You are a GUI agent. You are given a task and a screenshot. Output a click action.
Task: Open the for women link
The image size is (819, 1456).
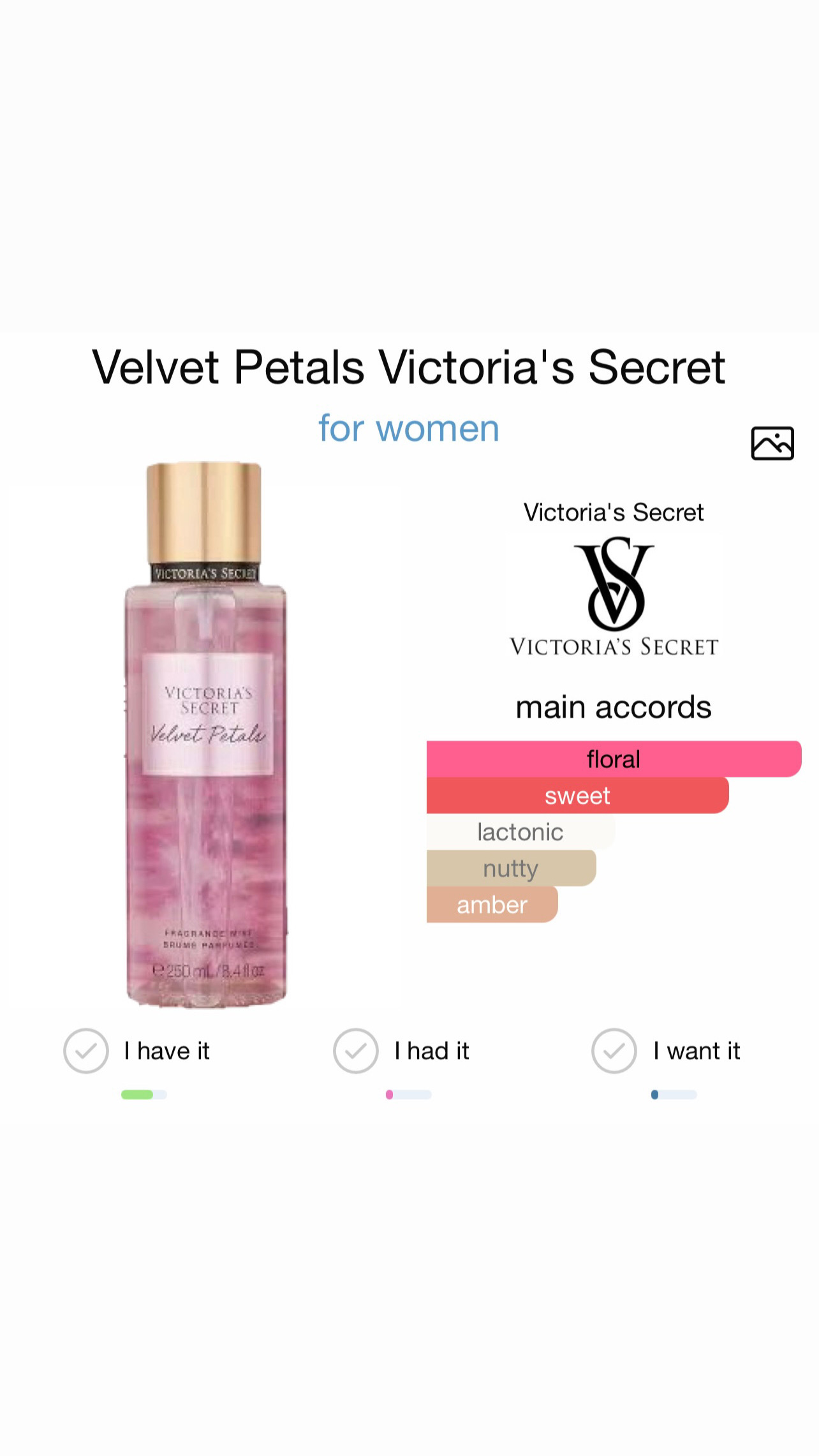coord(409,428)
